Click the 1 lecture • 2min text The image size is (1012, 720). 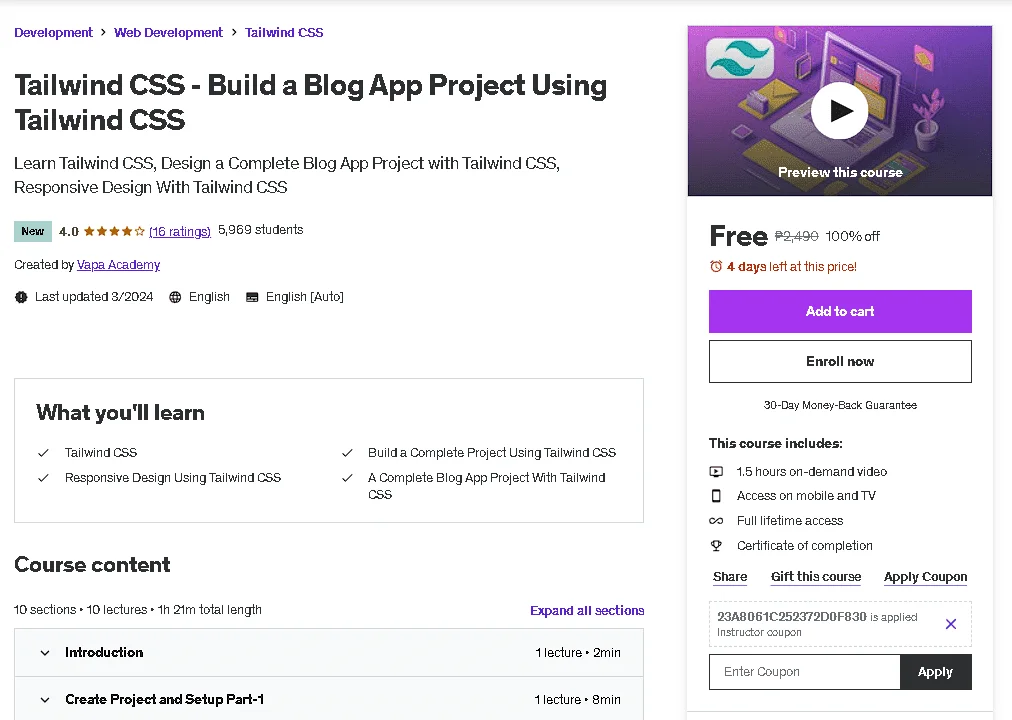[x=578, y=652]
